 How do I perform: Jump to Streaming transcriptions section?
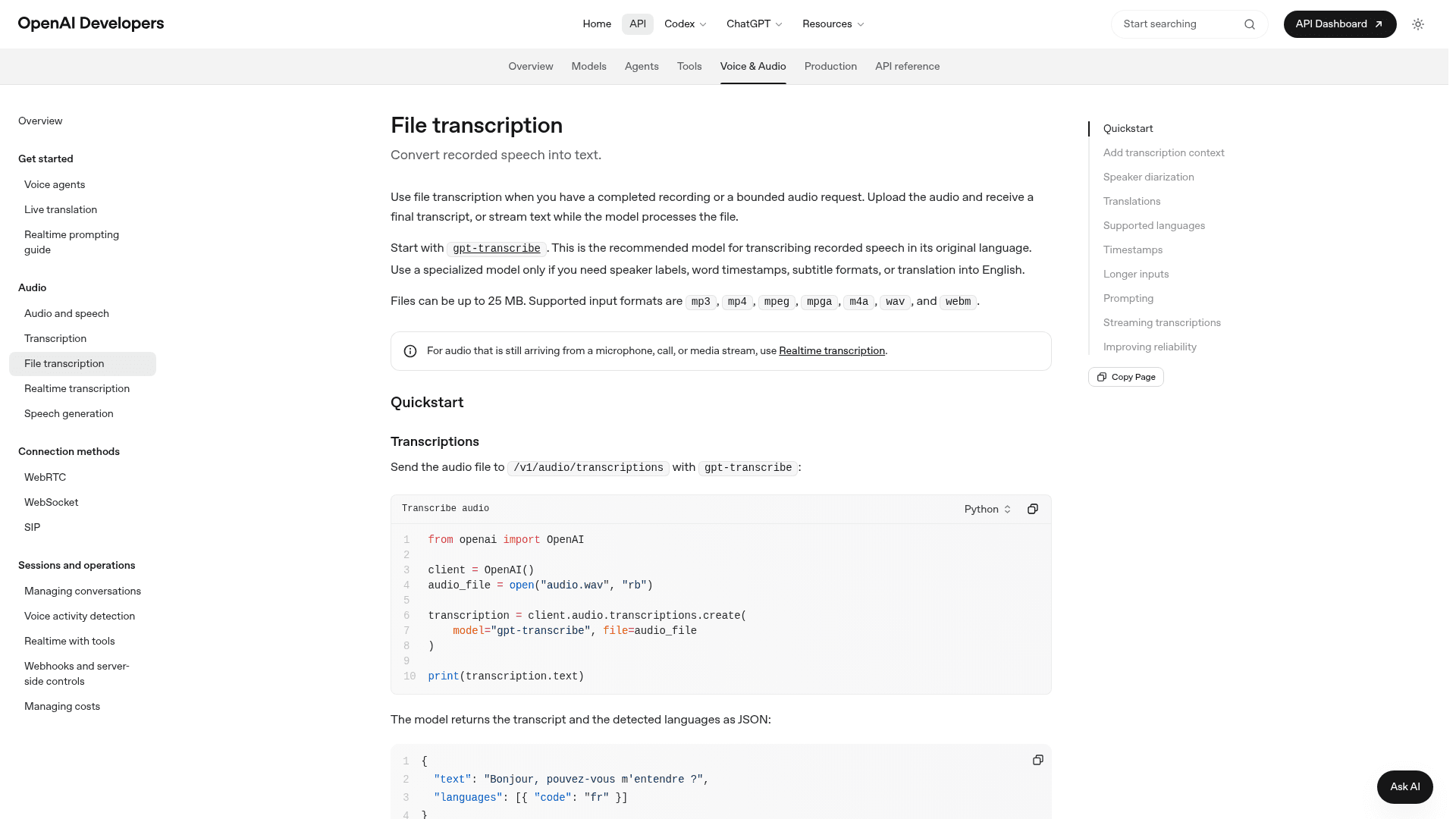(x=1162, y=323)
